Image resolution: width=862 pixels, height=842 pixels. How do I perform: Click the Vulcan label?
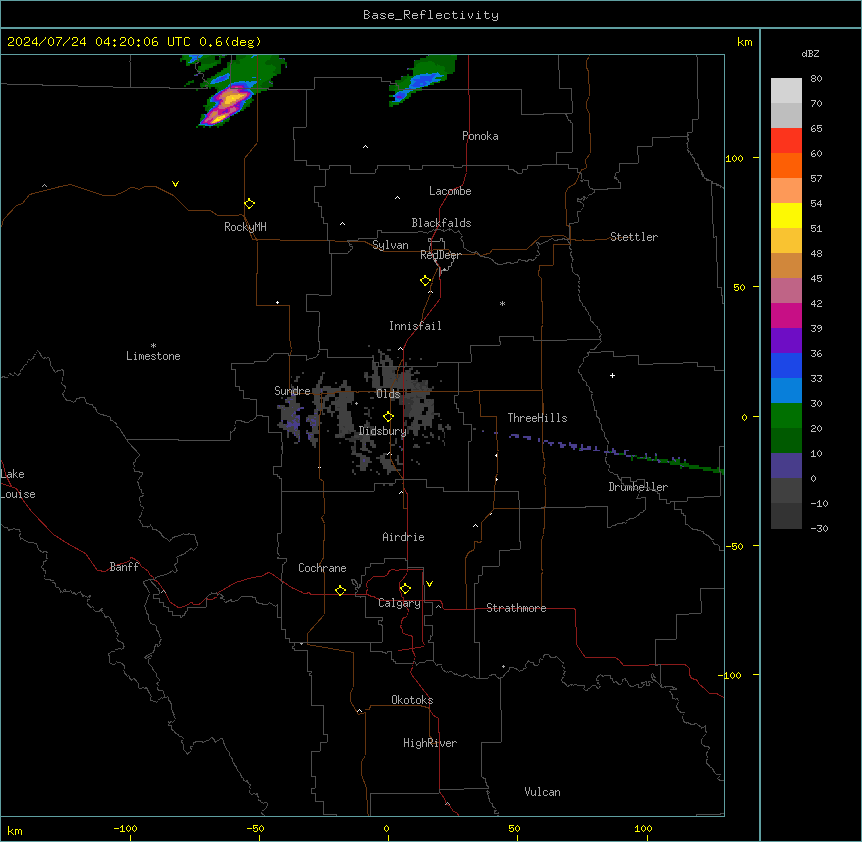(543, 792)
